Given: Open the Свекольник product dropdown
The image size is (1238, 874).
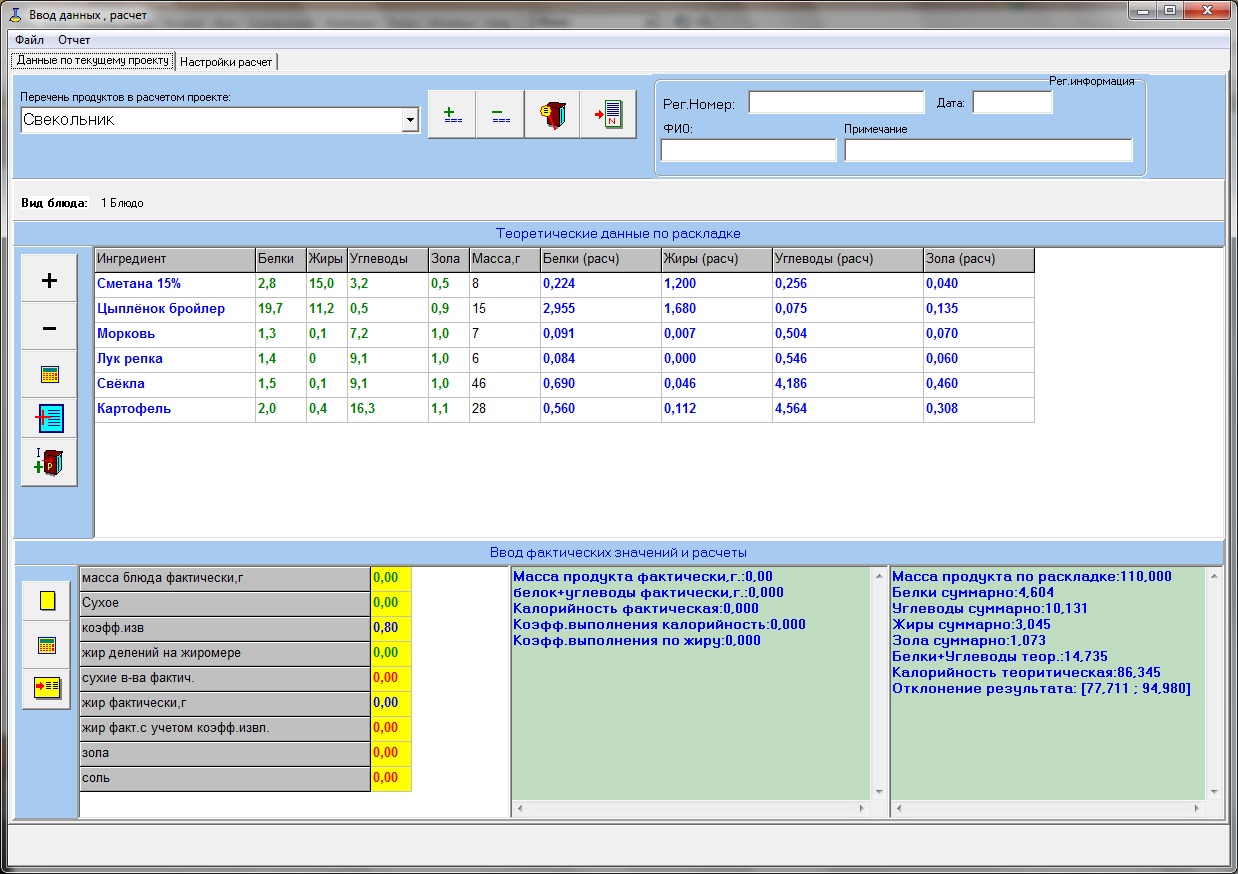Looking at the screenshot, I should (x=410, y=120).
